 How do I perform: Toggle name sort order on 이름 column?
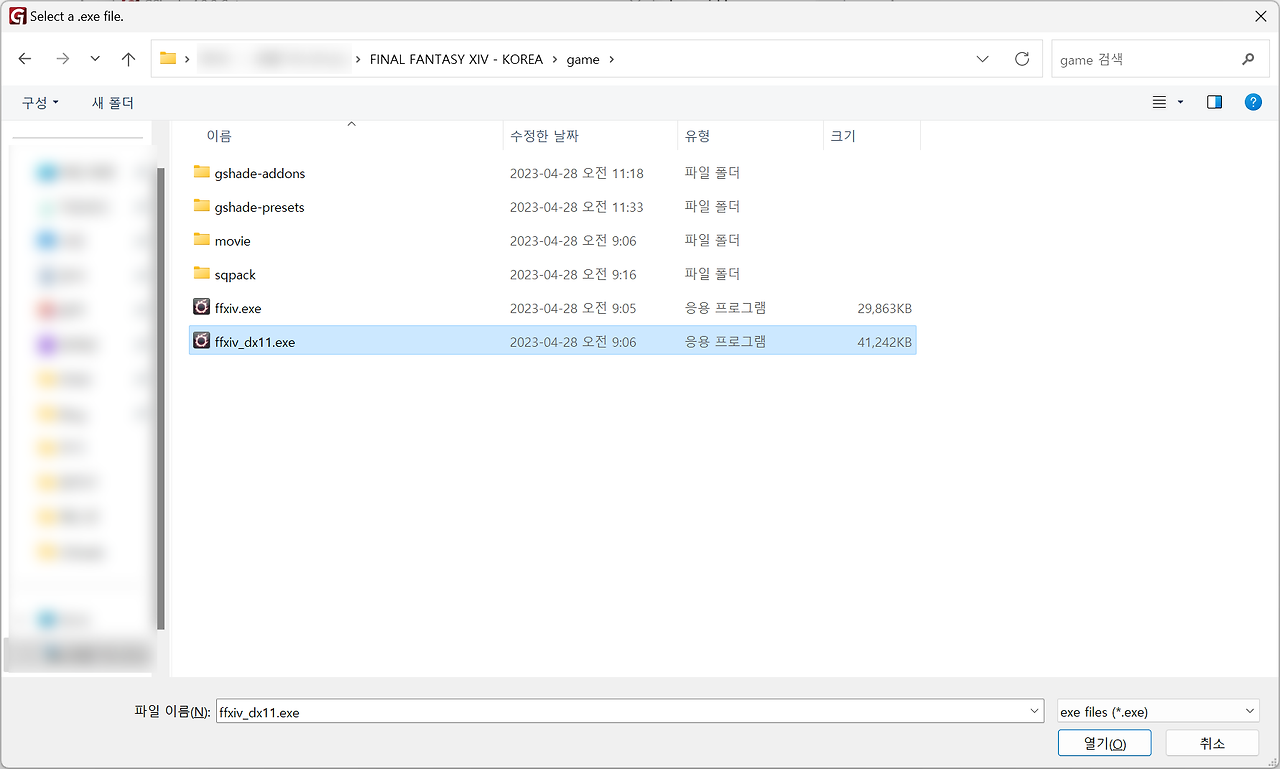(x=219, y=135)
